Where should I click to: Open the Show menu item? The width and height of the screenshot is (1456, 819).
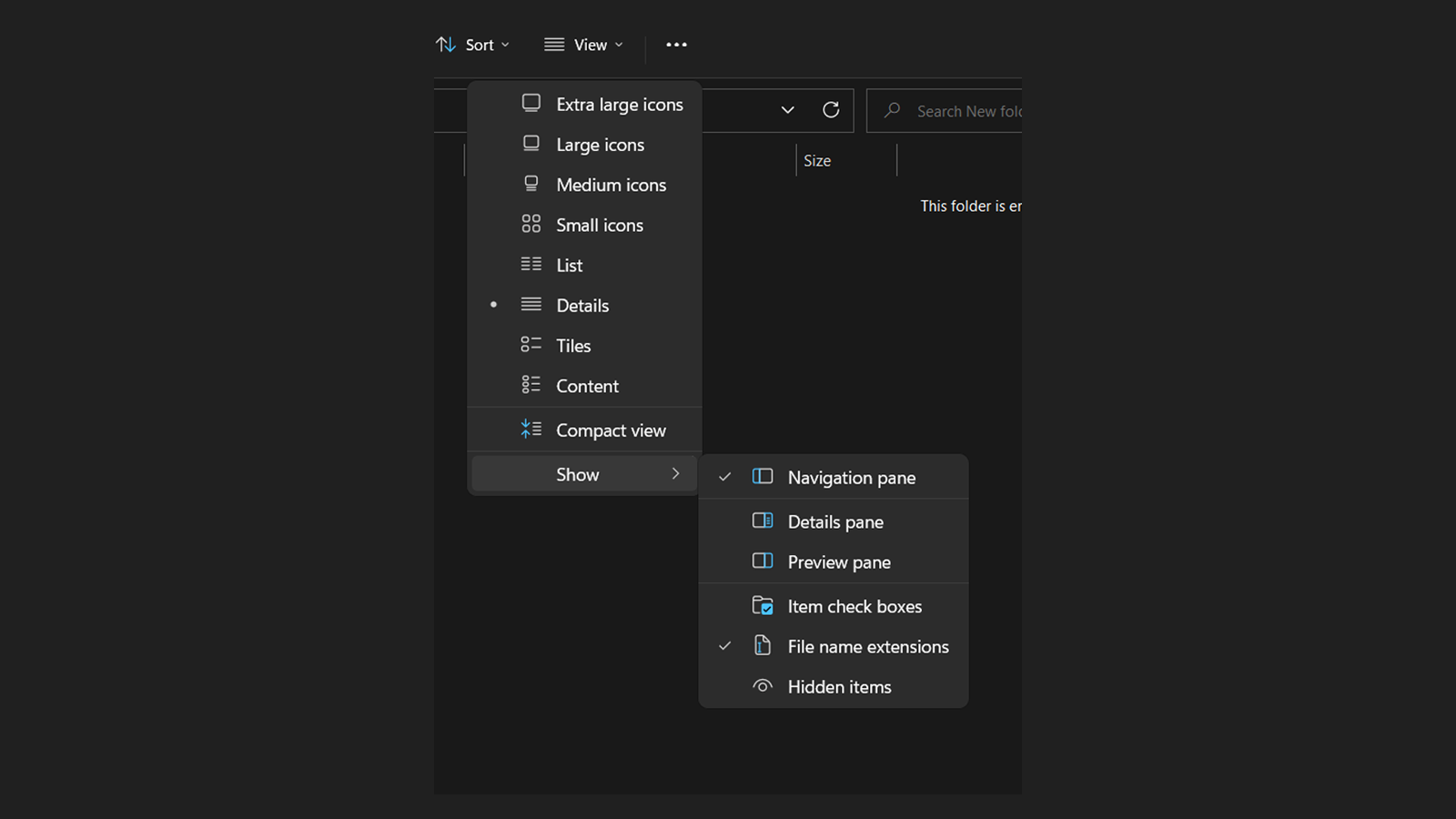pyautogui.click(x=585, y=473)
